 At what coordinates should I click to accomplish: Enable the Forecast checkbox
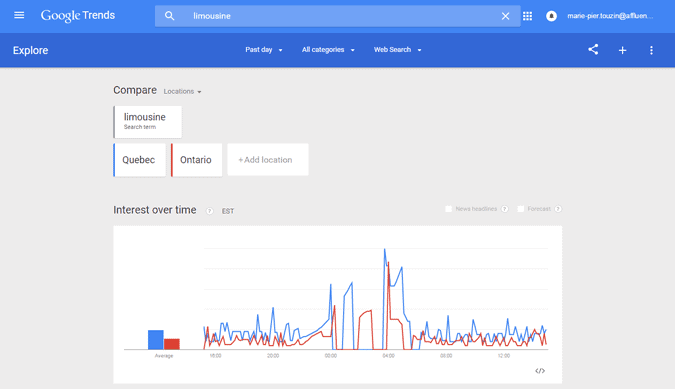[x=520, y=209]
